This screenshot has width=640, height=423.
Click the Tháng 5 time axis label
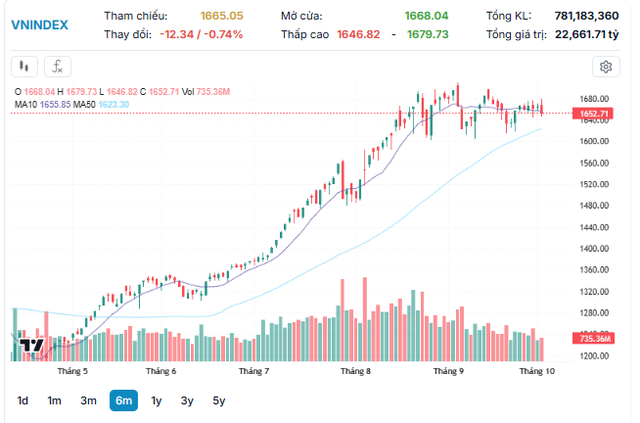coord(72,371)
